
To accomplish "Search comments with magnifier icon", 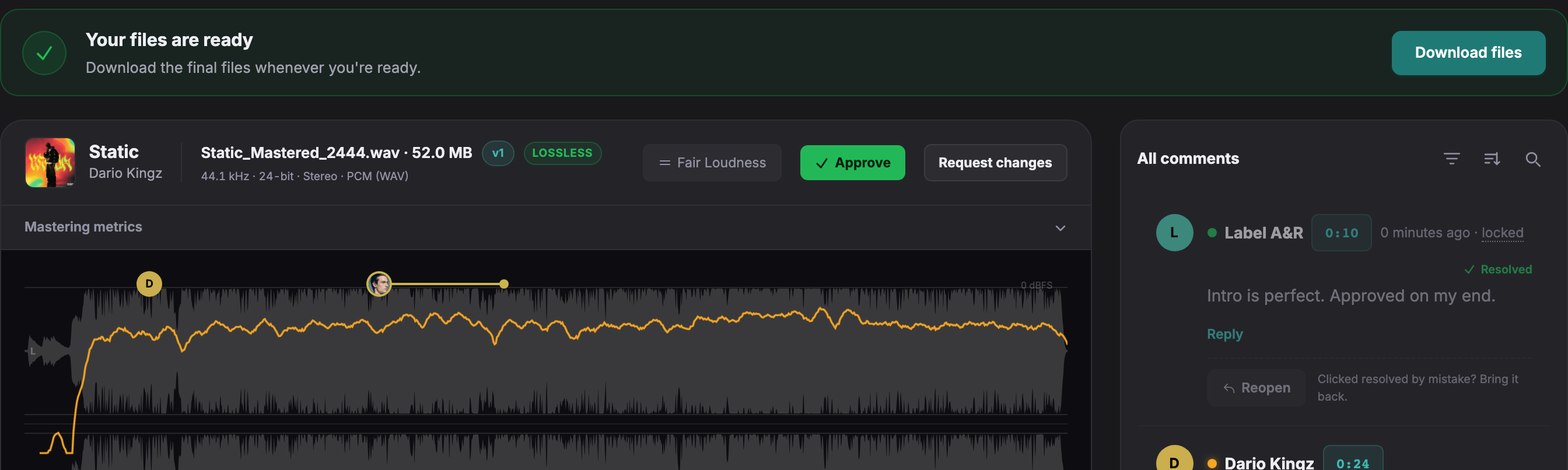I will click(x=1532, y=159).
